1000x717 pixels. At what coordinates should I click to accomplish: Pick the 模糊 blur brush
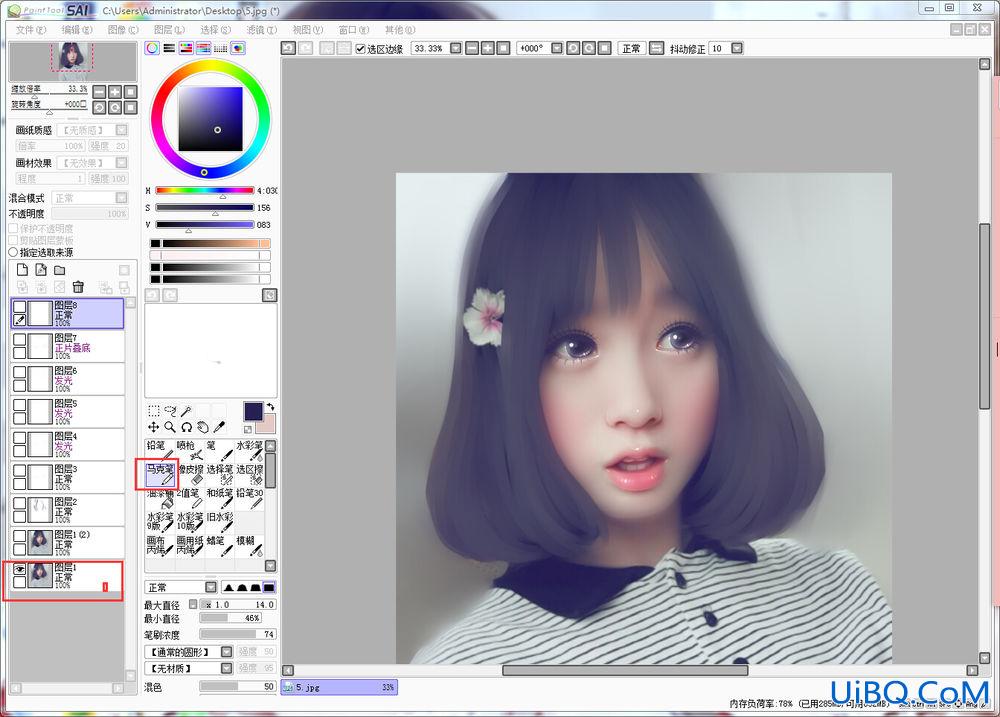pyautogui.click(x=249, y=545)
